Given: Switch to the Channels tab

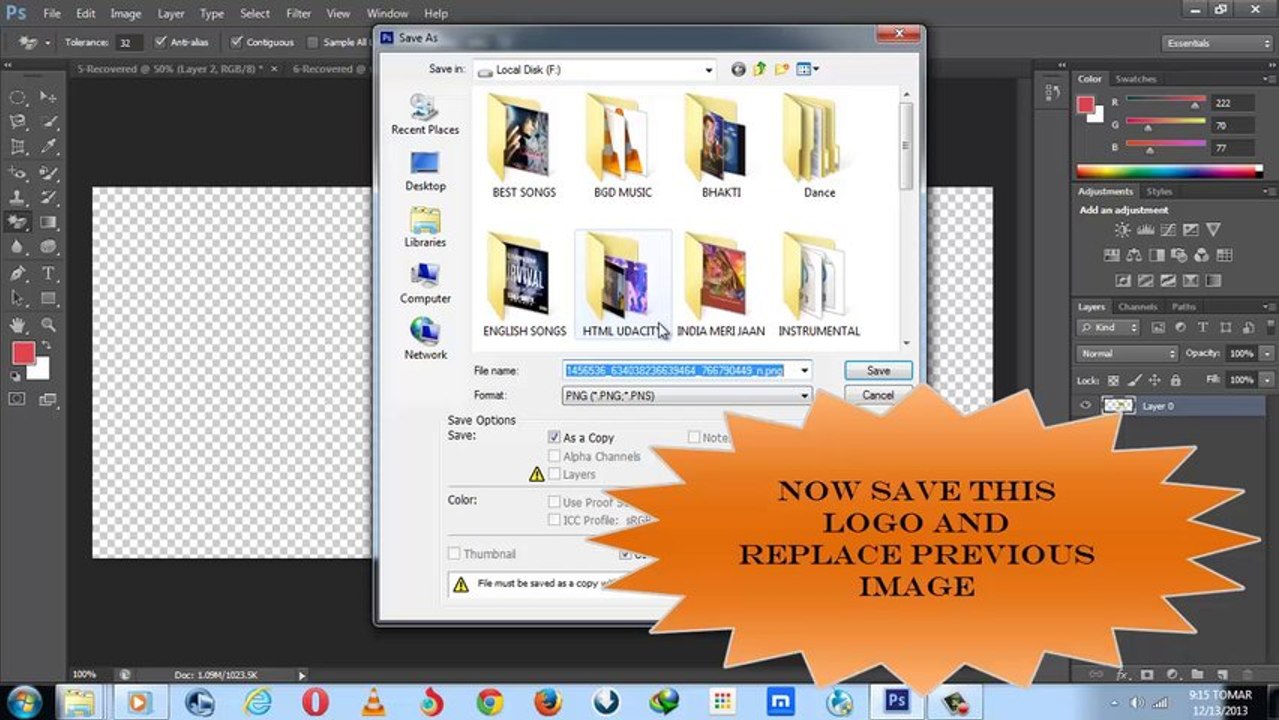Looking at the screenshot, I should click(1137, 307).
